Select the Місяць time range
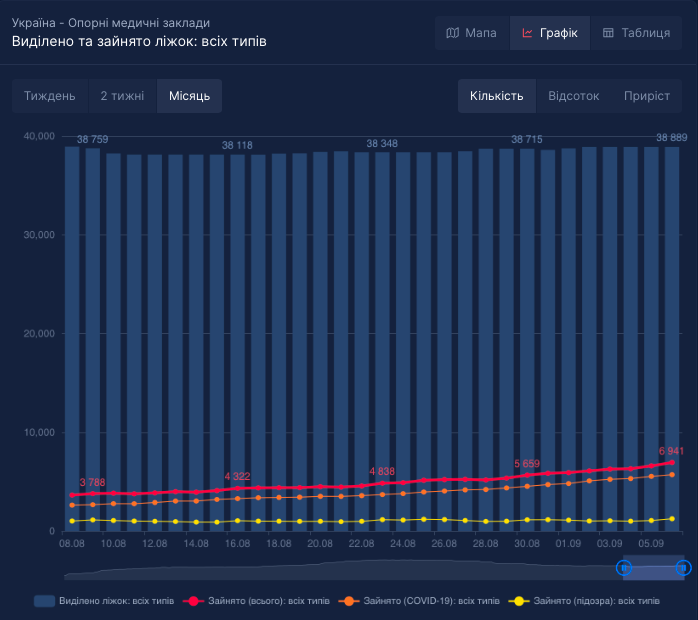698x620 pixels. coord(189,96)
